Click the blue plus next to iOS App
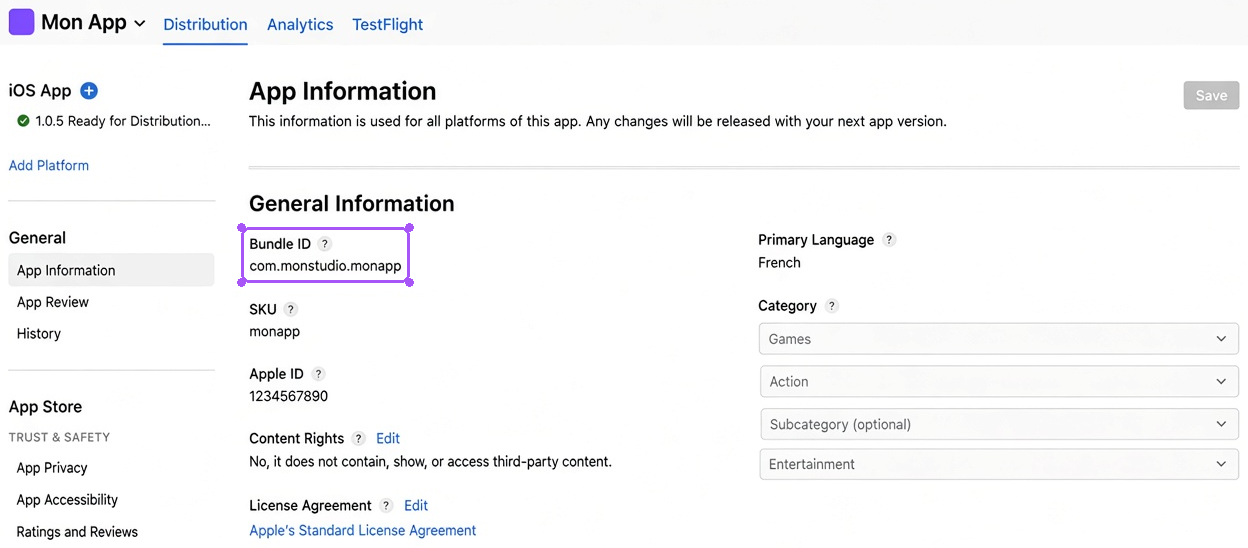 [x=89, y=91]
